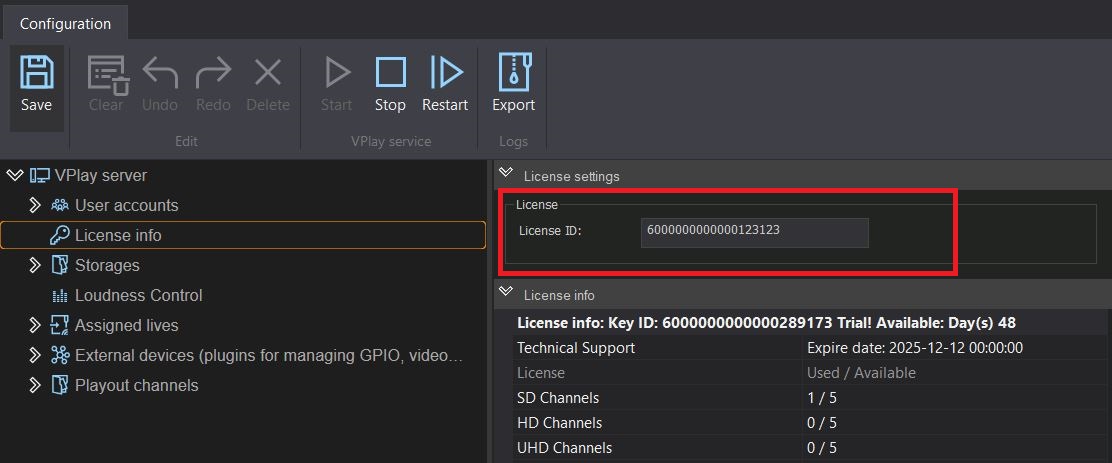Select the VPlay server monitor icon
The image size is (1112, 463).
[40, 175]
